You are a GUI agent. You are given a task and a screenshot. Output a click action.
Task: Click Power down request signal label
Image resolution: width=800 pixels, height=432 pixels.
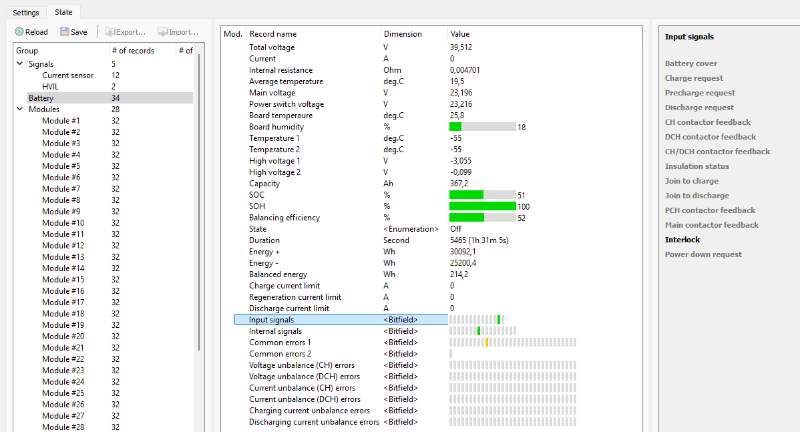(704, 254)
